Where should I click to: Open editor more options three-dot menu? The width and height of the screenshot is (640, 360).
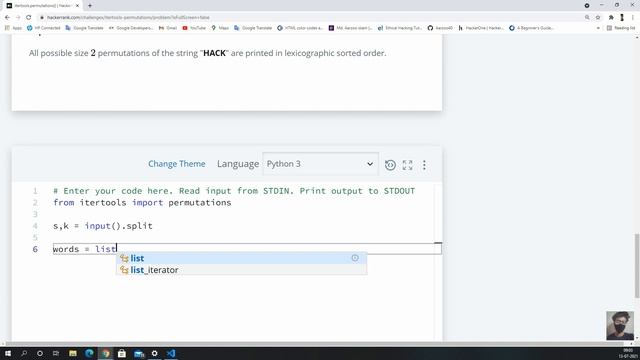(x=424, y=165)
